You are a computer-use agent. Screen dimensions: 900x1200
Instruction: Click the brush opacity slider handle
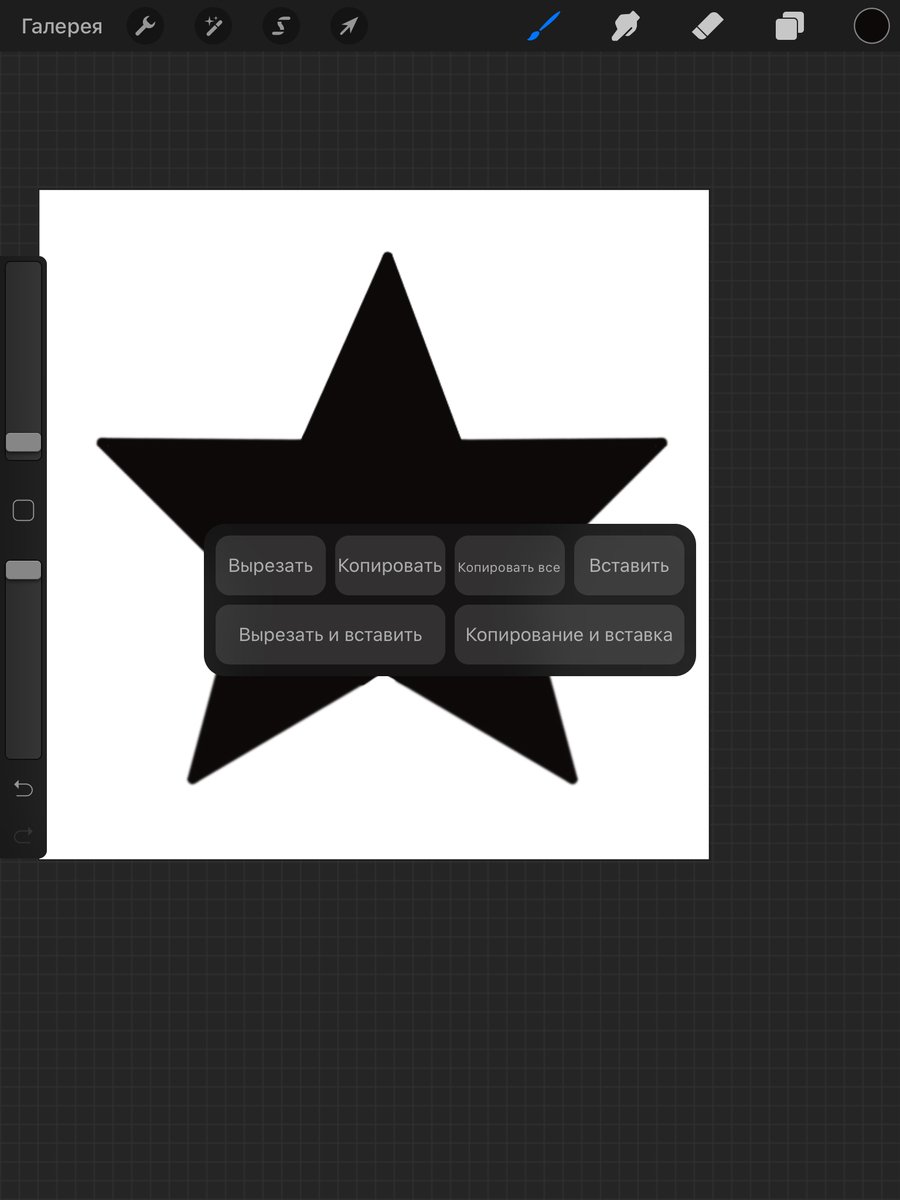pos(24,570)
